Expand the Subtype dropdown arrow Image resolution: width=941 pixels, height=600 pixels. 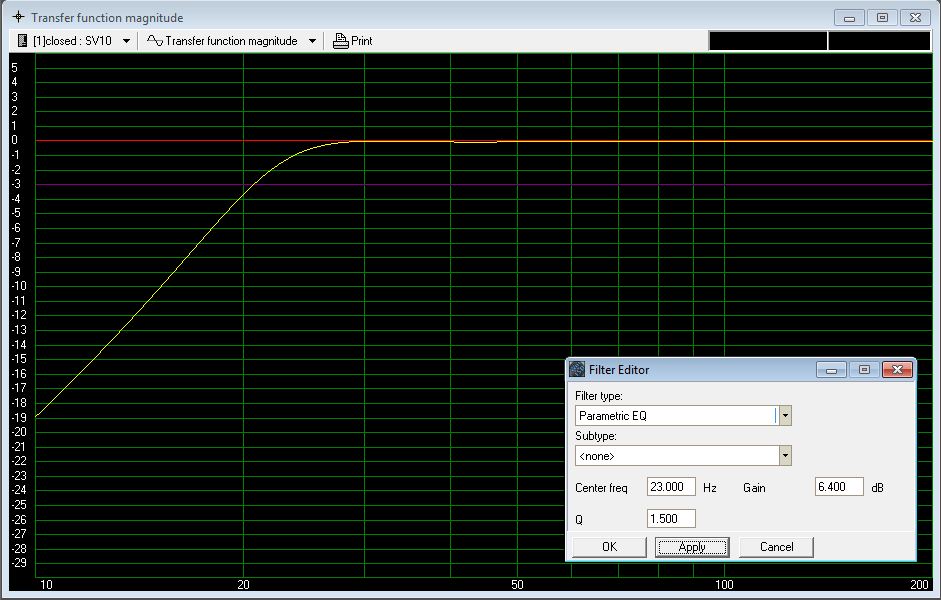point(785,455)
